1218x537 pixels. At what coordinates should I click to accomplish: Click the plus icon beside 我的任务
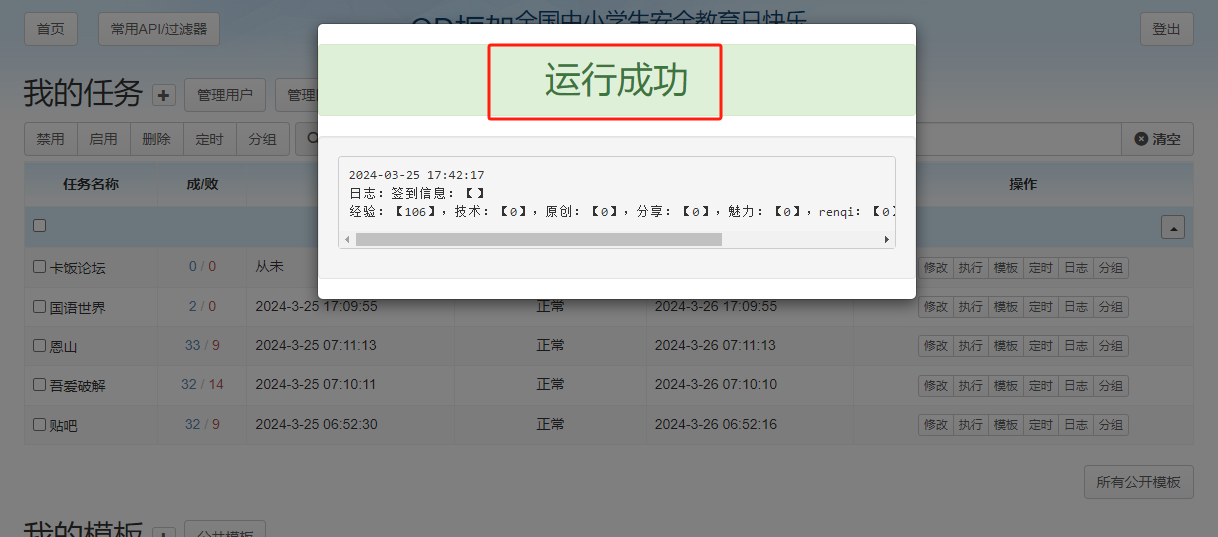pos(164,96)
